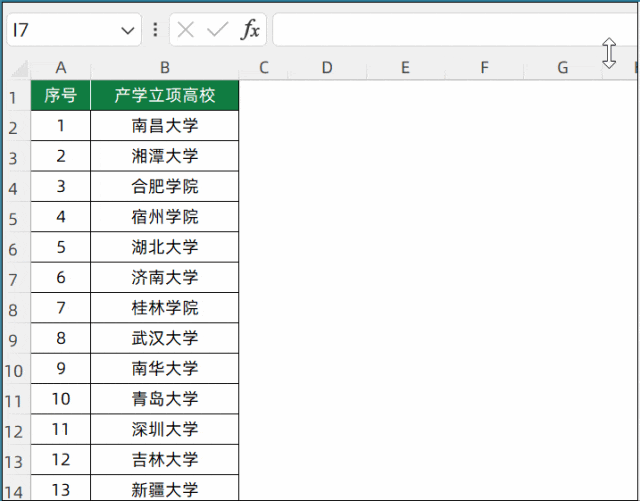
Task: Click the formula bar vertical dots handle
Action: pos(155,30)
